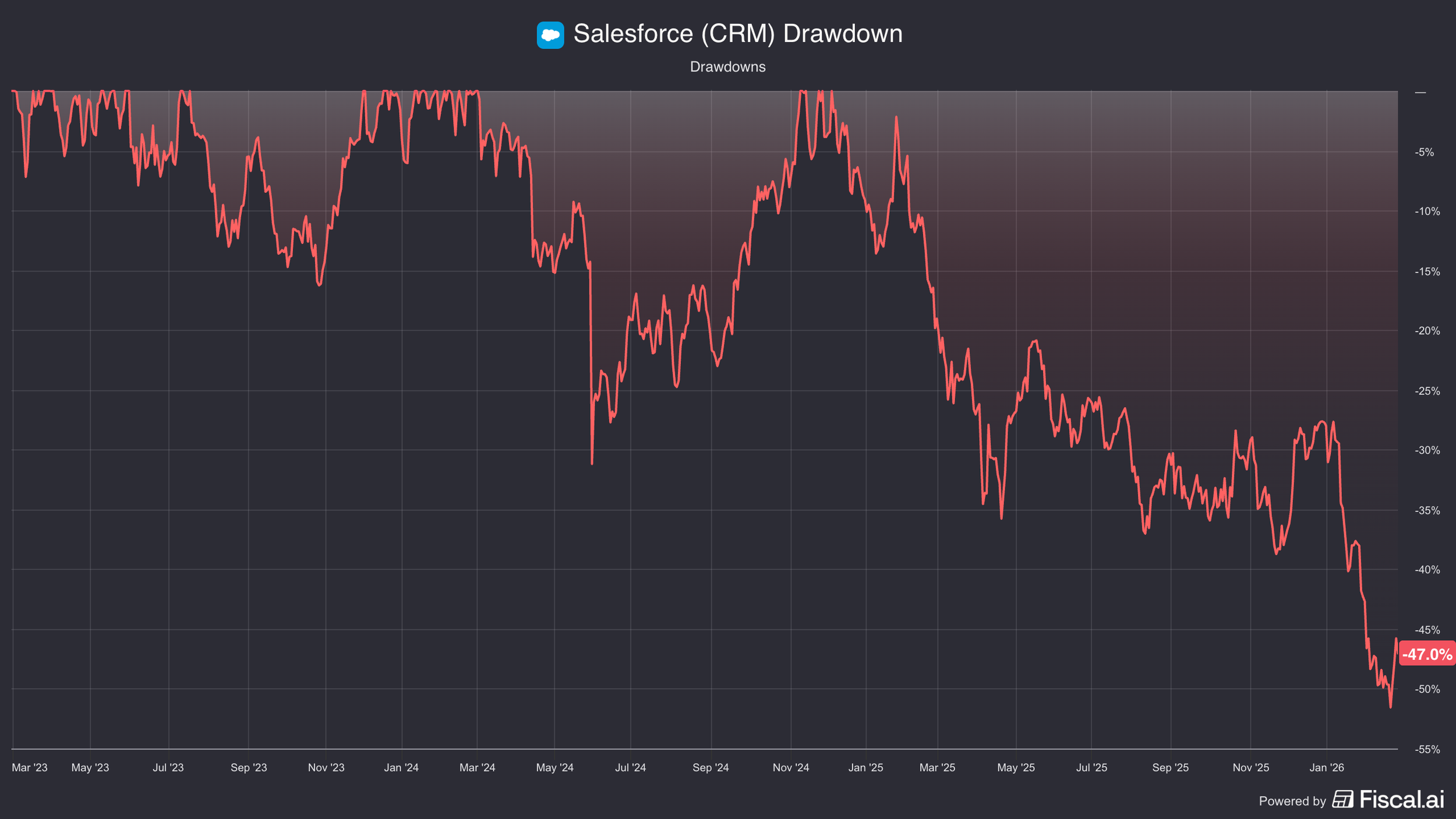Click the Salesforce cloud logo icon

(x=550, y=35)
